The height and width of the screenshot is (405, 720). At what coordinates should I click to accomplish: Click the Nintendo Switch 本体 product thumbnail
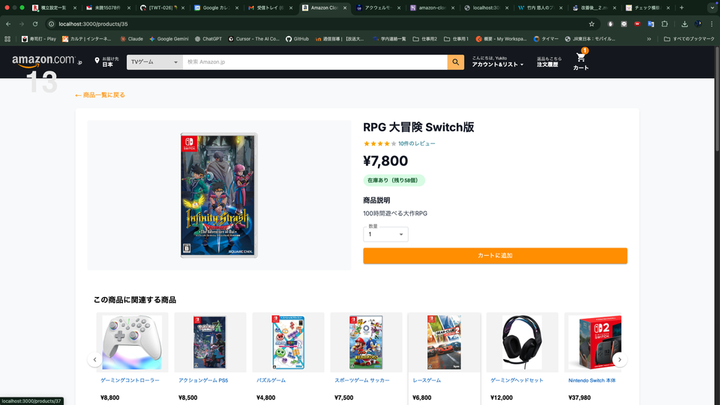(x=595, y=342)
